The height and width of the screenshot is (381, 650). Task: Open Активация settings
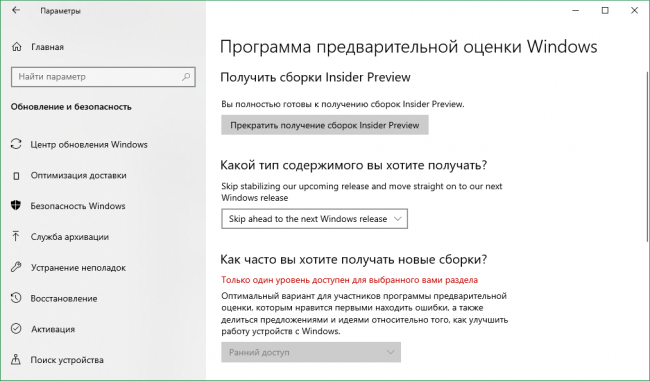pyautogui.click(x=53, y=329)
